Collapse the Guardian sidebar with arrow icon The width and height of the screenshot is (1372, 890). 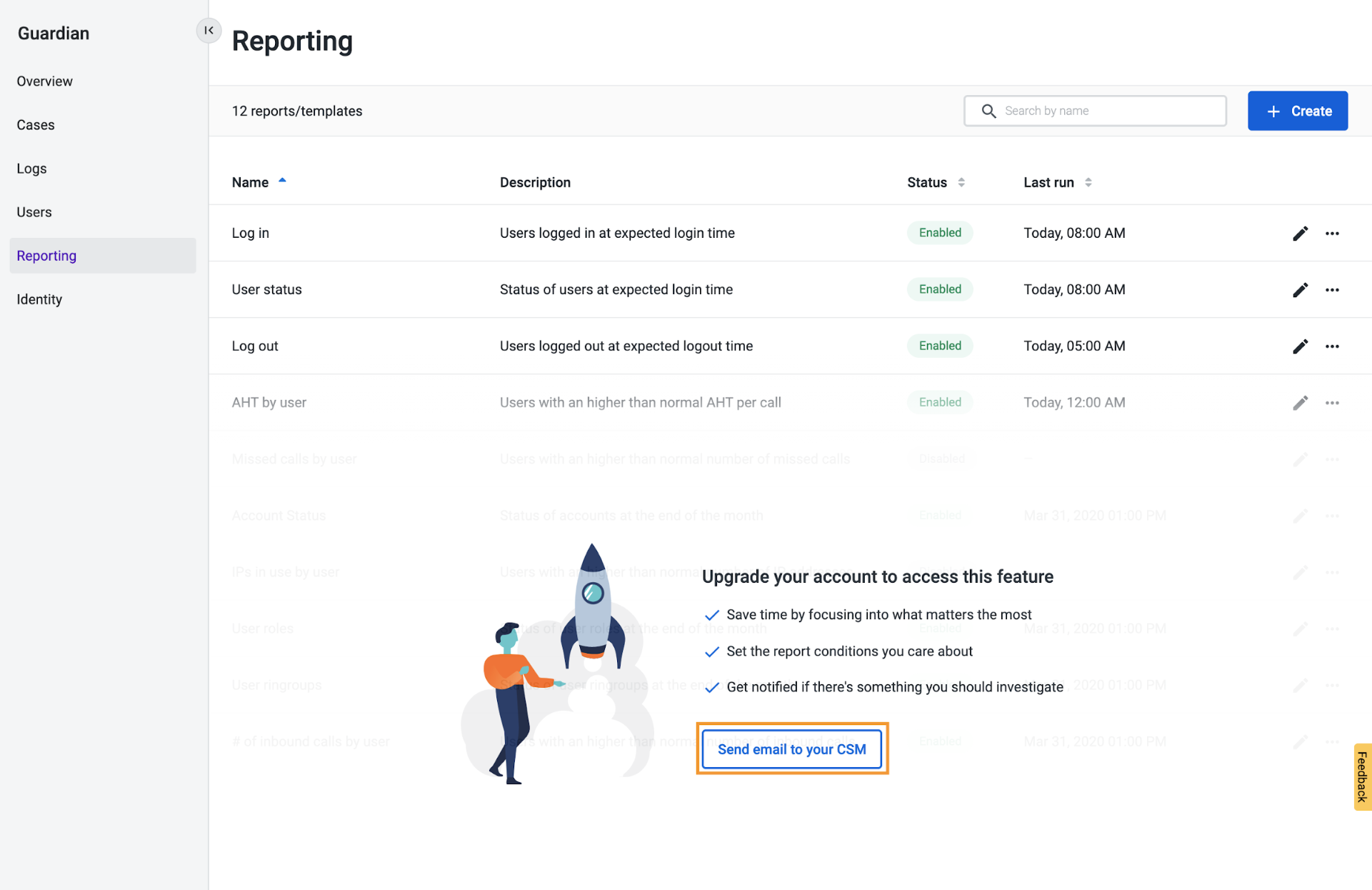(209, 30)
